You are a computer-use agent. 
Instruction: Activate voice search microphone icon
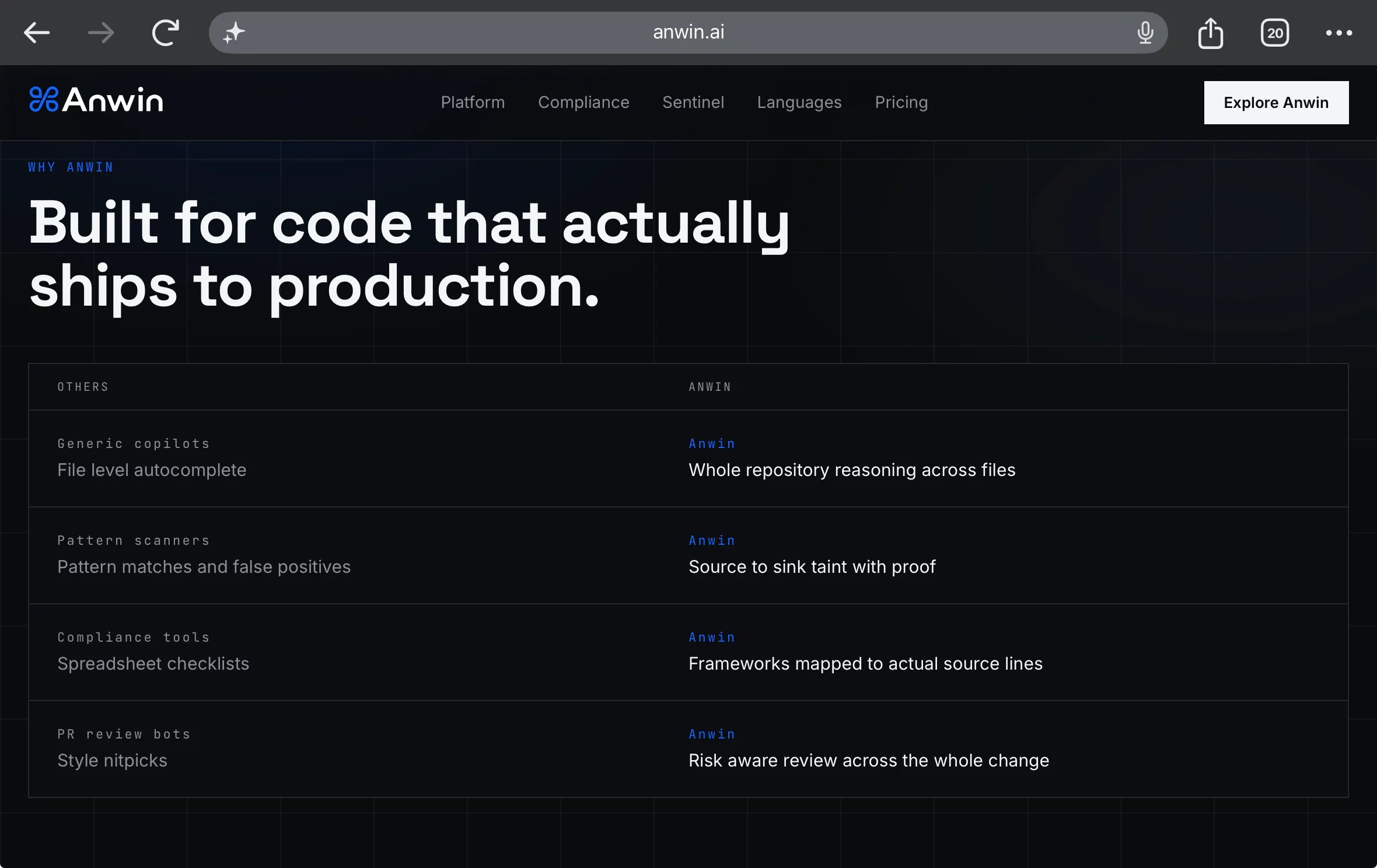pyautogui.click(x=1145, y=33)
